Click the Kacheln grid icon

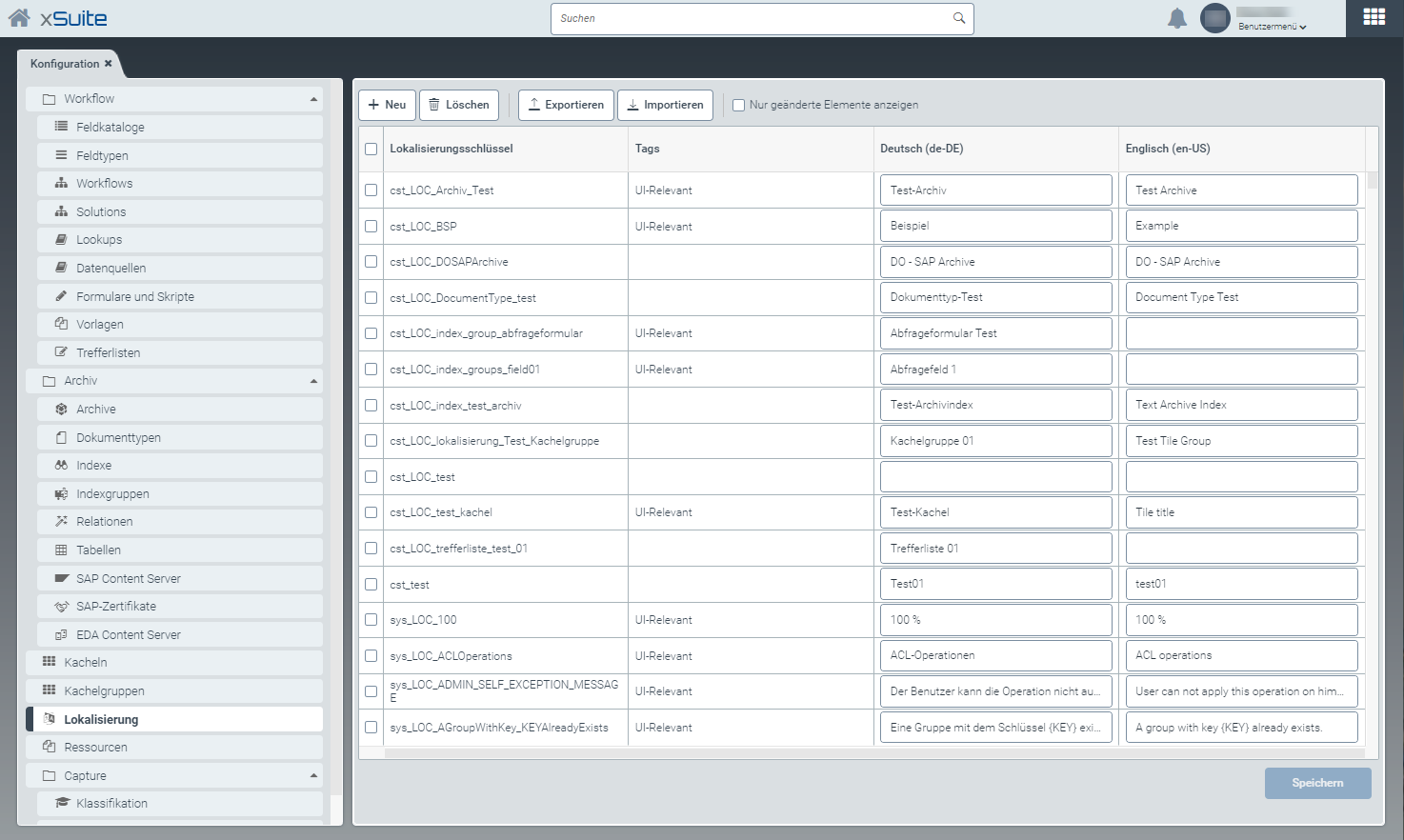49,662
